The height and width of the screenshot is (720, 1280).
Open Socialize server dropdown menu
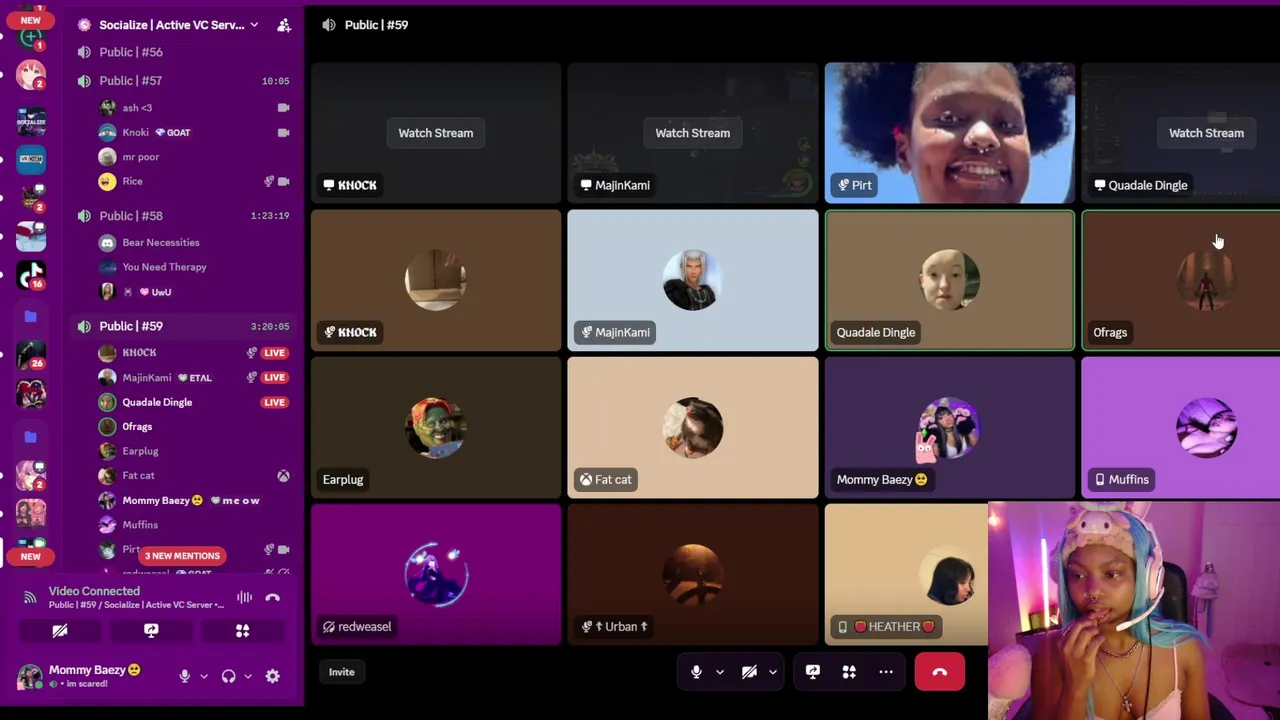[x=254, y=25]
